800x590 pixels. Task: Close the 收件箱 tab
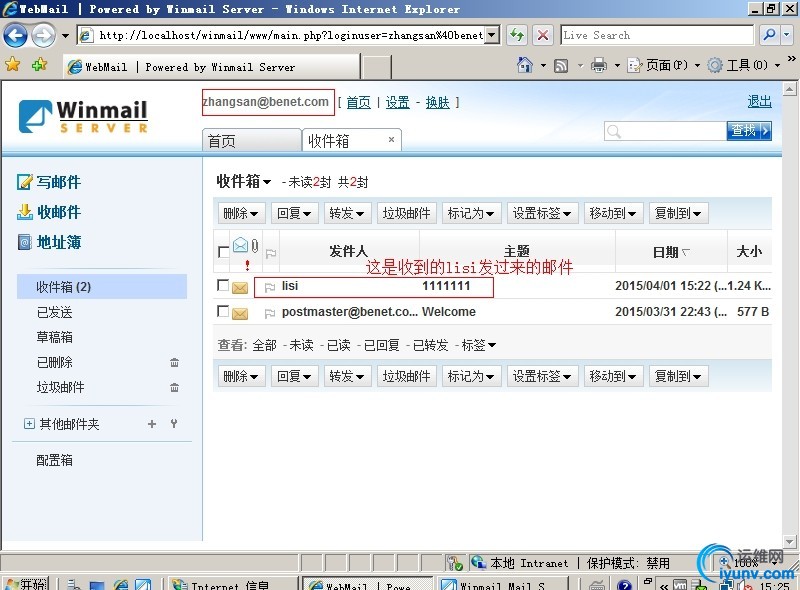point(391,139)
